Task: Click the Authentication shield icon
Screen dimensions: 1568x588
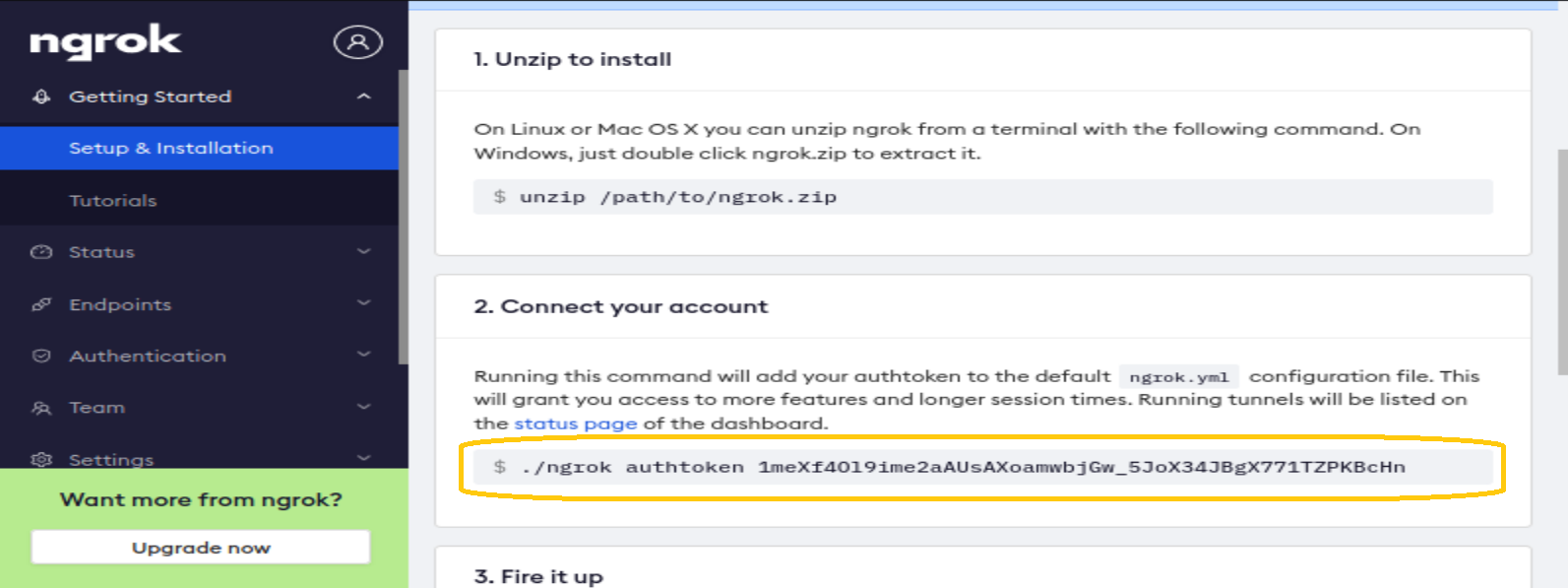Action: point(41,357)
